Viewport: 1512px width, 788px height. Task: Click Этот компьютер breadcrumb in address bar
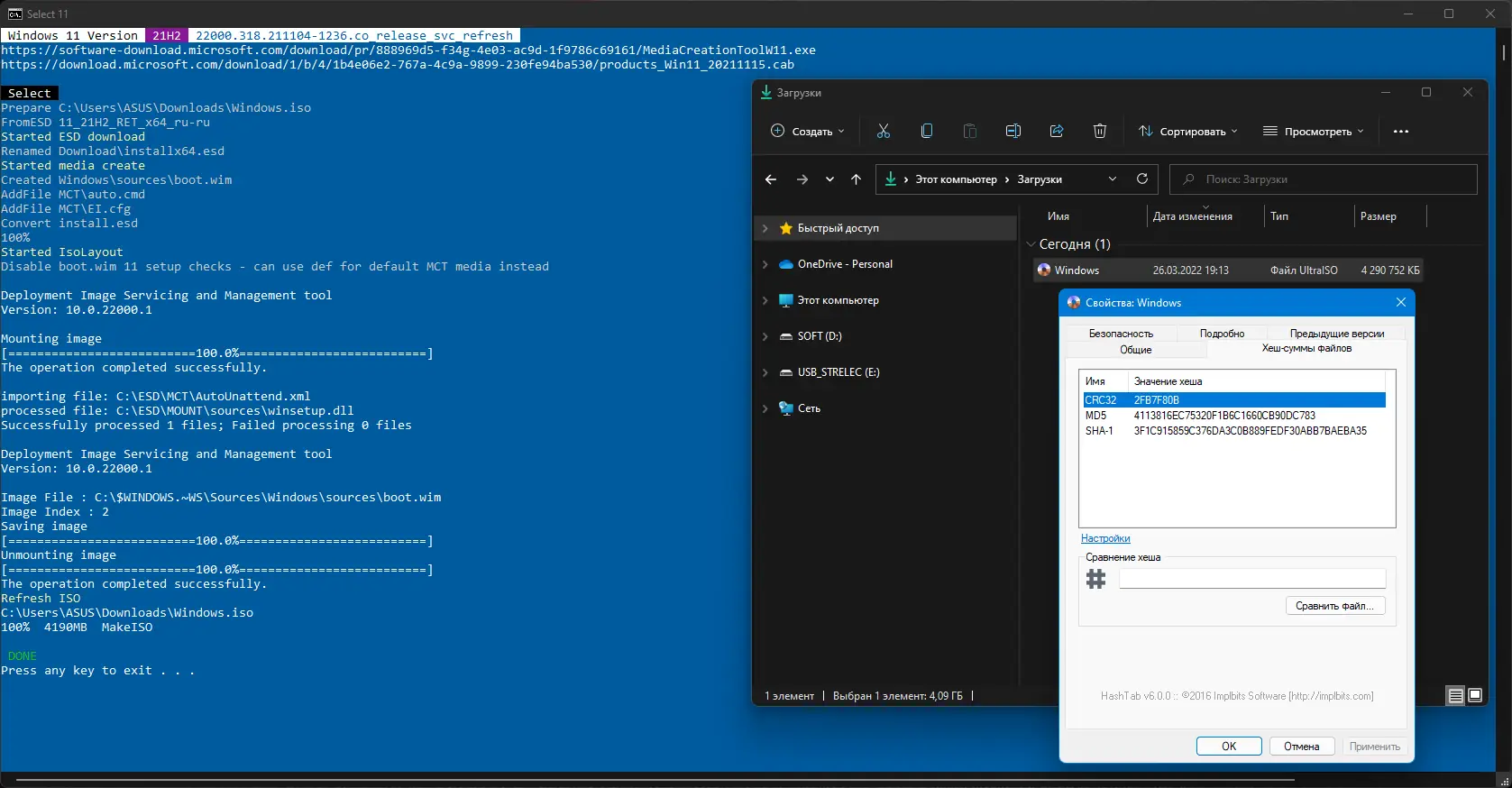(956, 179)
